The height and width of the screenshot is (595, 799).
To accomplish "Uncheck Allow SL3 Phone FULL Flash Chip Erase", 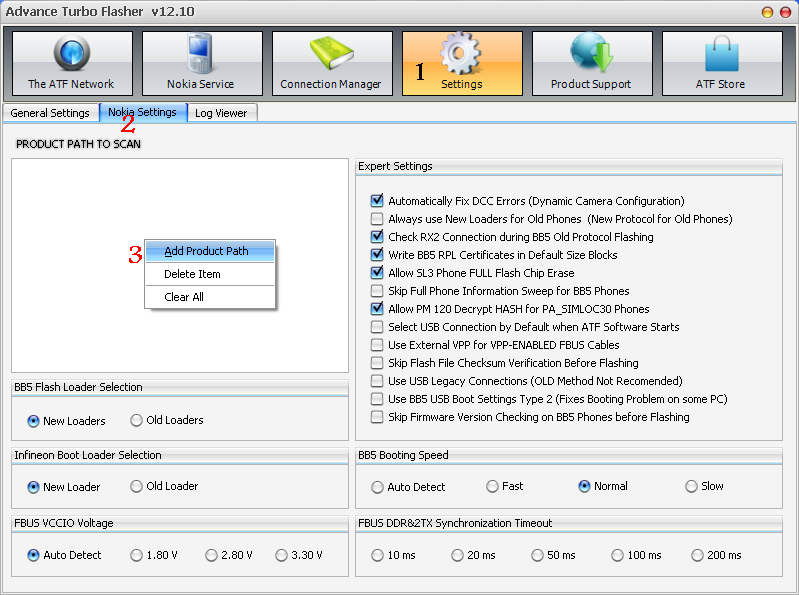I will click(x=377, y=273).
